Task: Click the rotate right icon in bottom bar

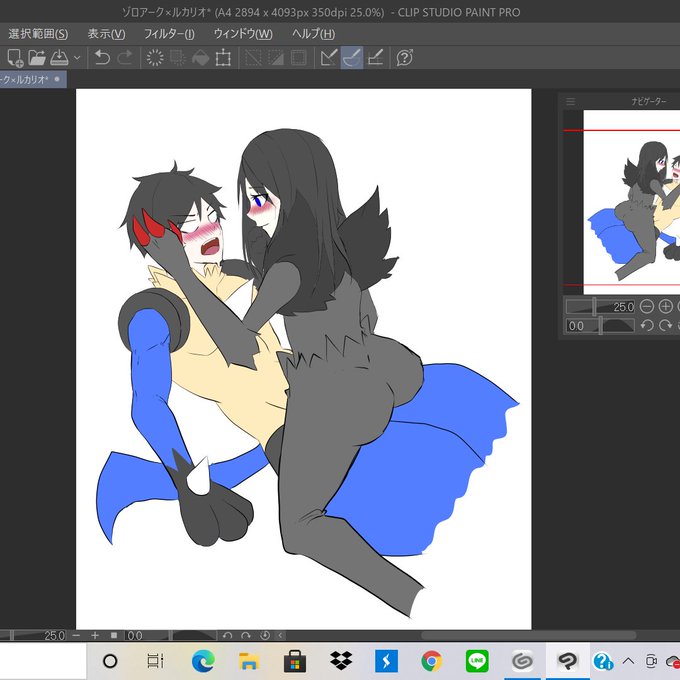Action: (x=246, y=636)
